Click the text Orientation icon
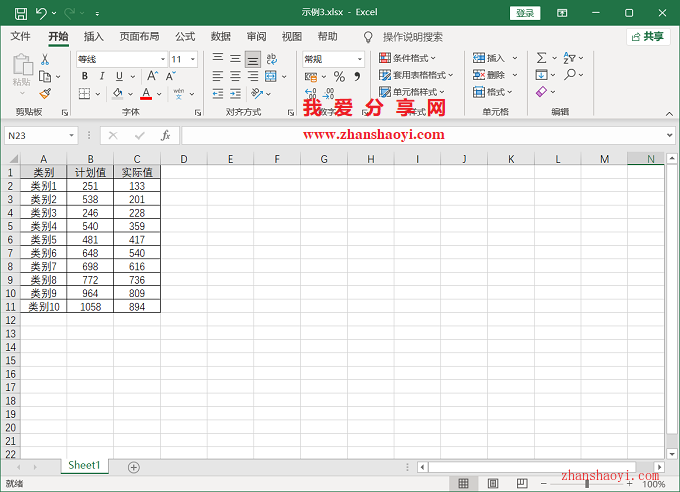Image resolution: width=680 pixels, height=492 pixels. pyautogui.click(x=257, y=93)
